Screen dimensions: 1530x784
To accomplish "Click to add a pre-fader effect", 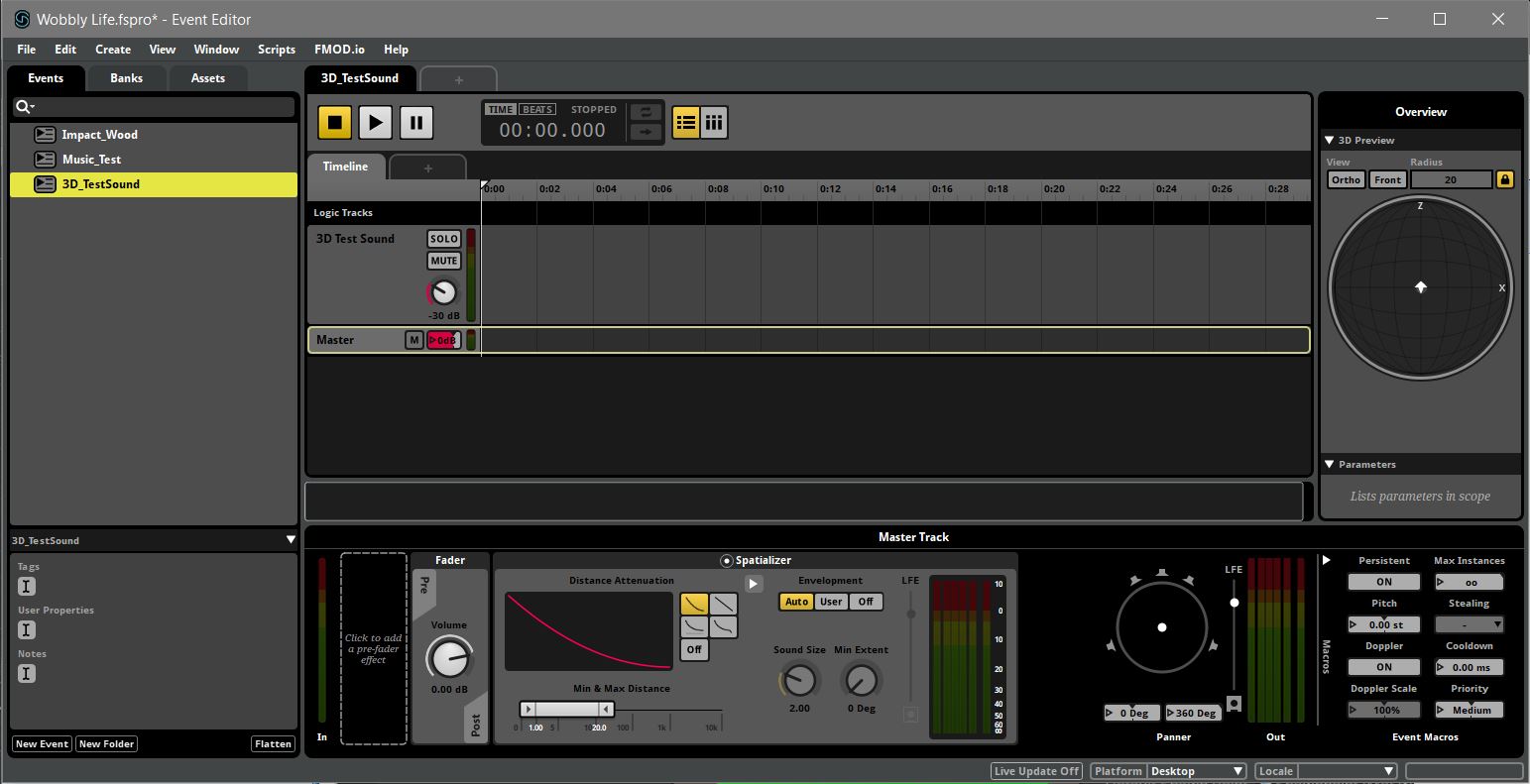I will 372,649.
